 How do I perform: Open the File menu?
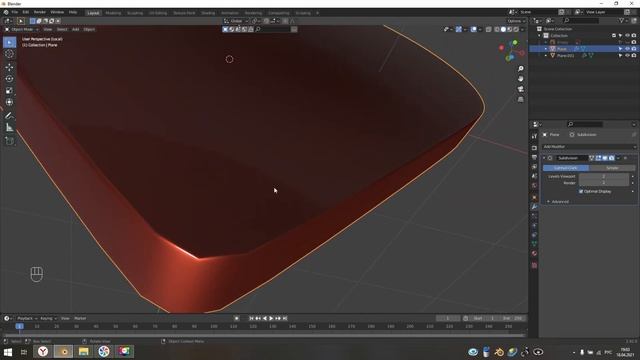click(14, 12)
